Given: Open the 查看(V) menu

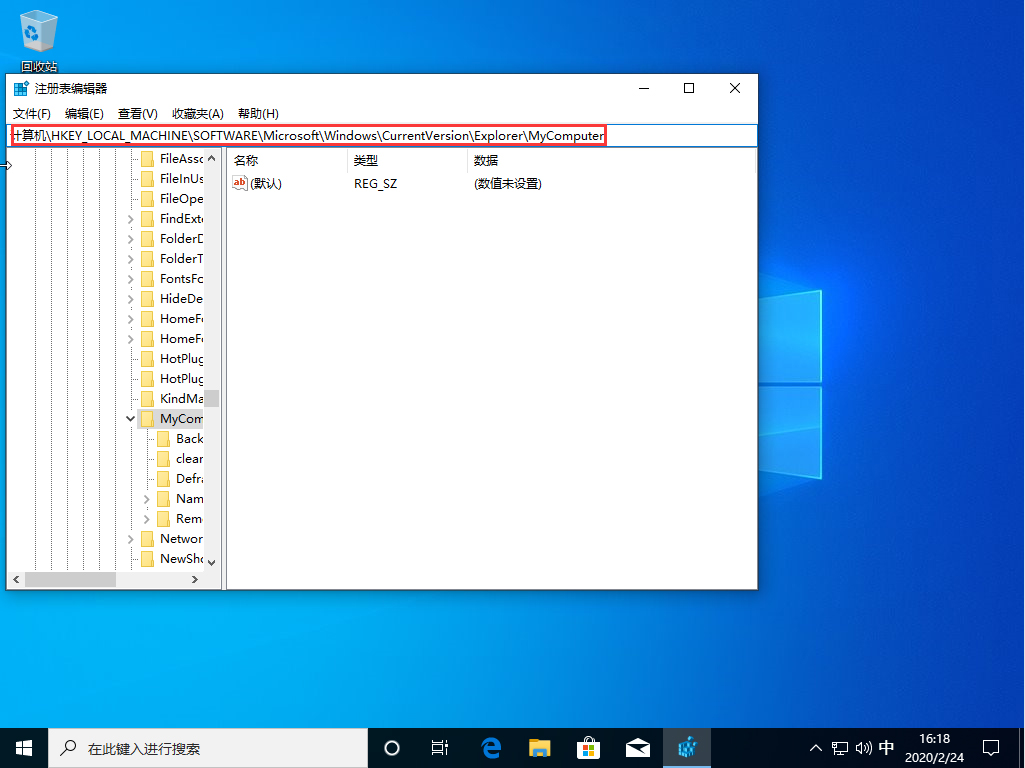Looking at the screenshot, I should click(137, 113).
